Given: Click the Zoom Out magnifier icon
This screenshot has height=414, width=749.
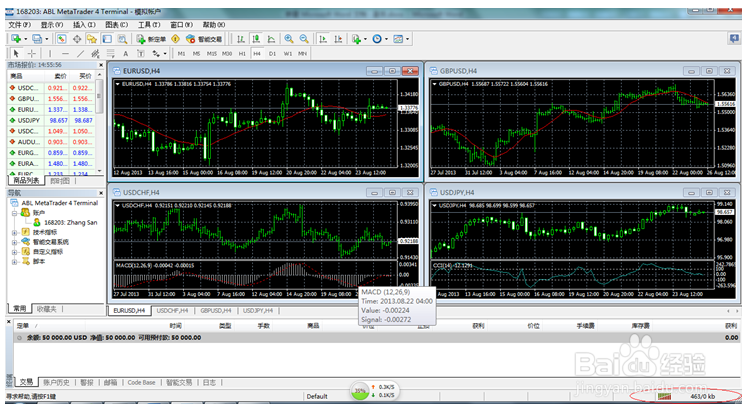Looking at the screenshot, I should click(x=304, y=39).
